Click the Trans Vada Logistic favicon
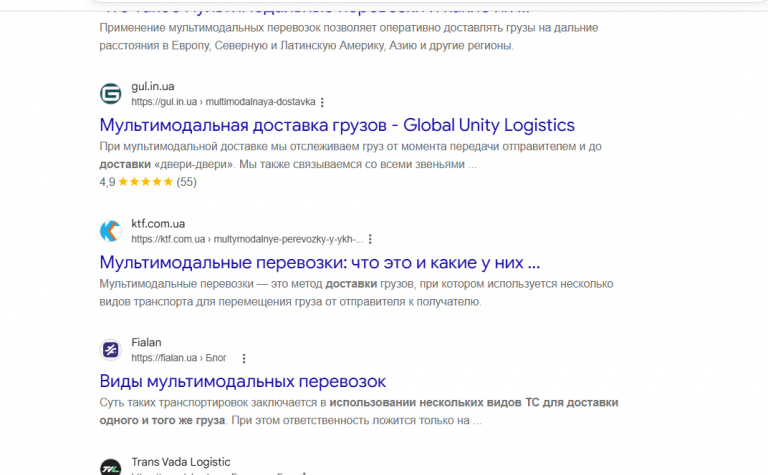The width and height of the screenshot is (768, 475). pyautogui.click(x=111, y=467)
